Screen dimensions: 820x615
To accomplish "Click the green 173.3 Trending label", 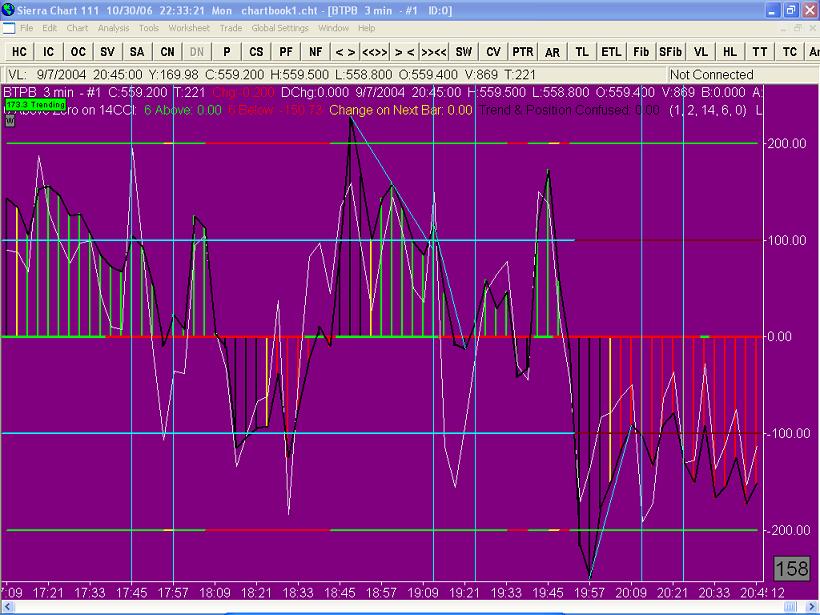I will [x=36, y=105].
